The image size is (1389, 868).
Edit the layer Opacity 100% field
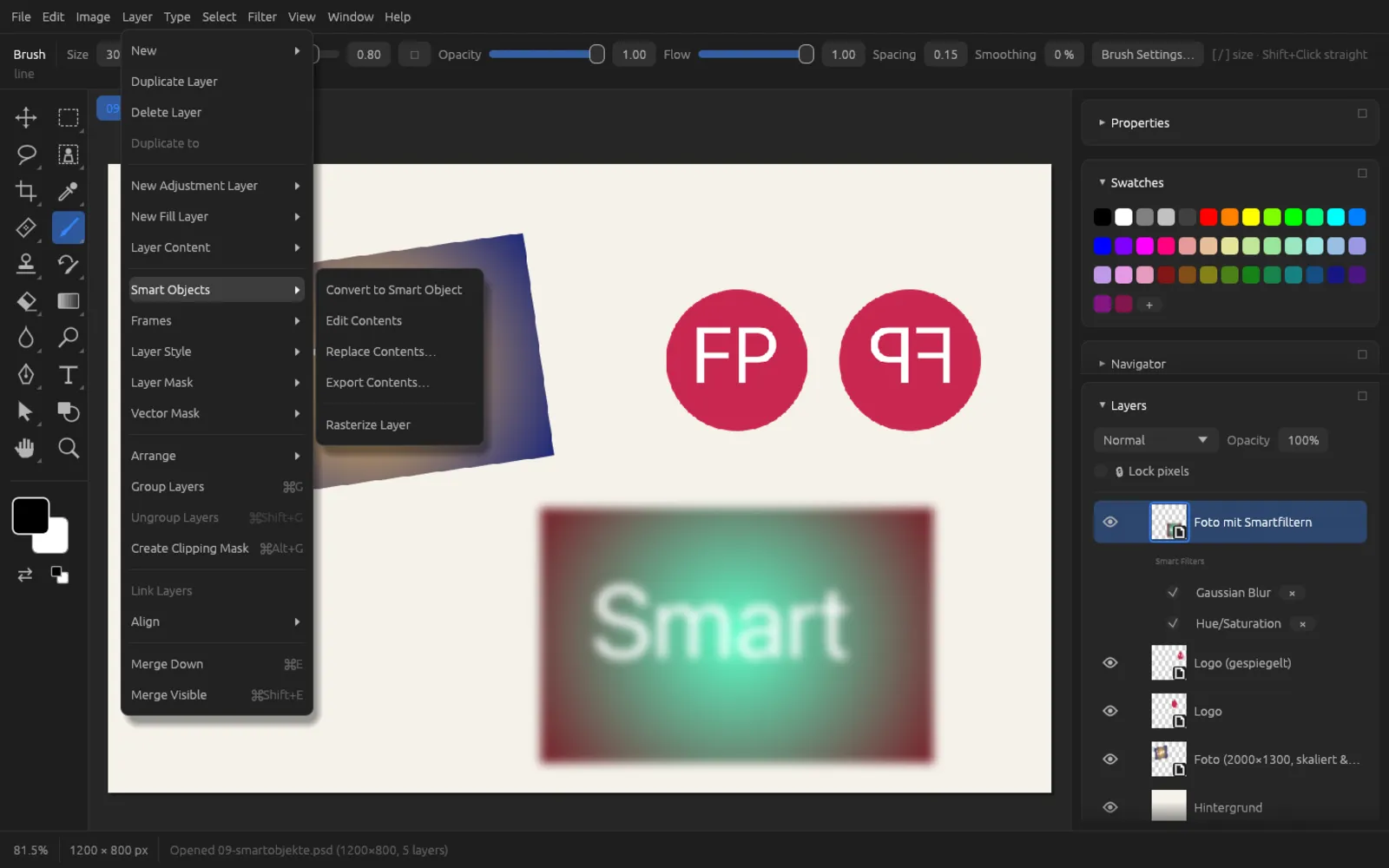pyautogui.click(x=1303, y=440)
